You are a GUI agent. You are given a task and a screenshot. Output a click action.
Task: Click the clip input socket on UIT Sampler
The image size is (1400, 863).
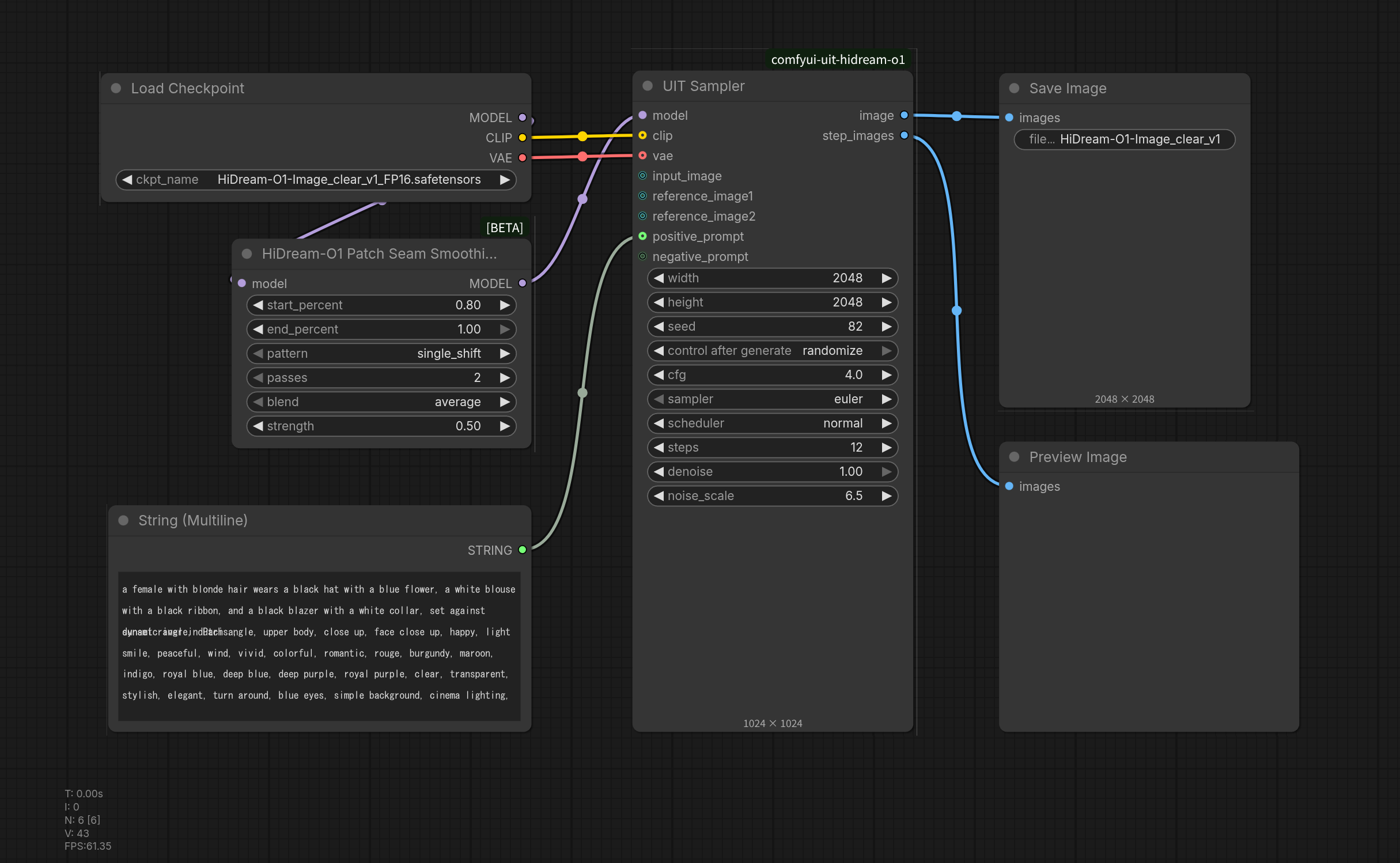pyautogui.click(x=642, y=135)
